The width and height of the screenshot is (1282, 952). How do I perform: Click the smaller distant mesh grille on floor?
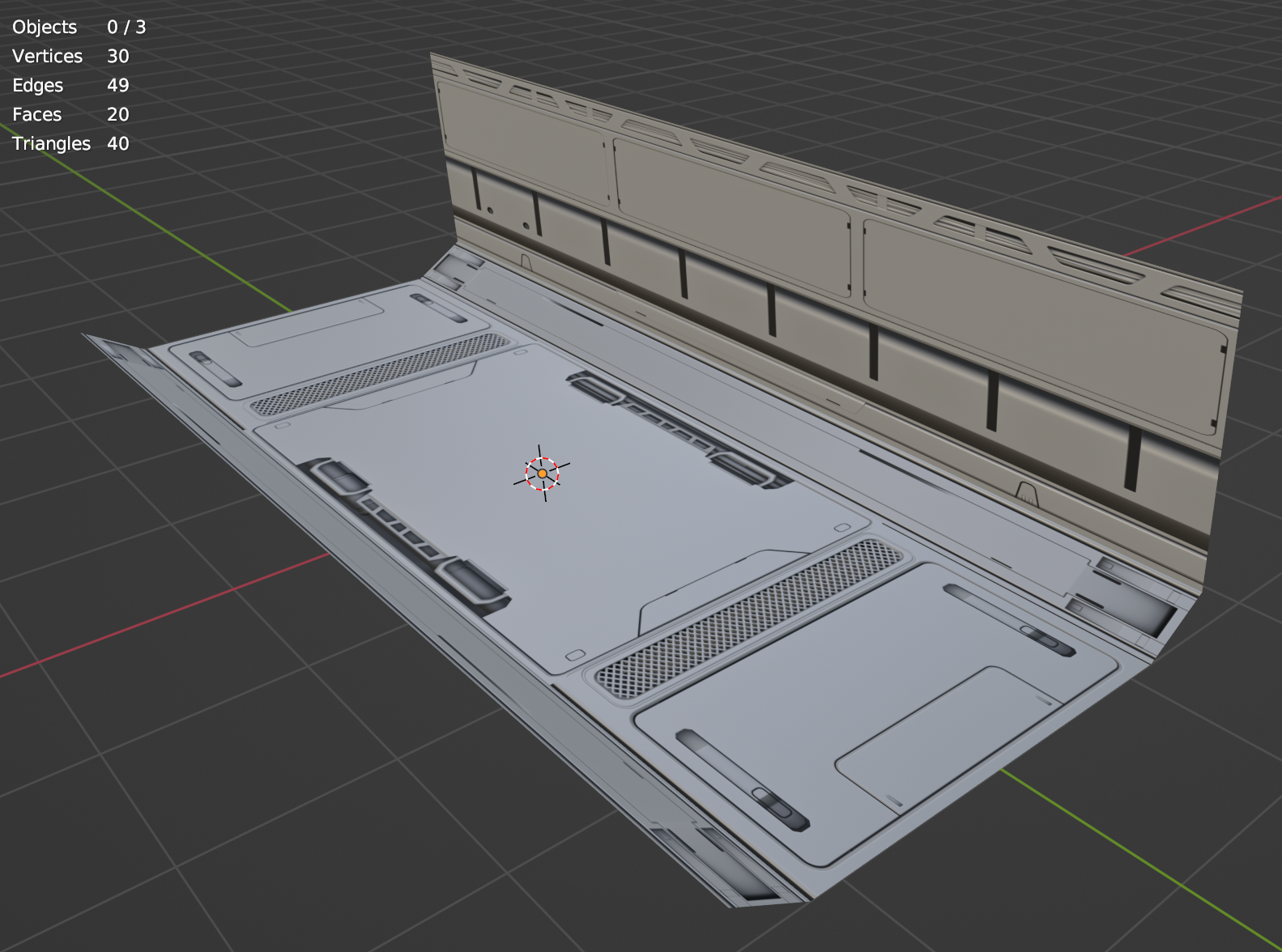click(381, 374)
